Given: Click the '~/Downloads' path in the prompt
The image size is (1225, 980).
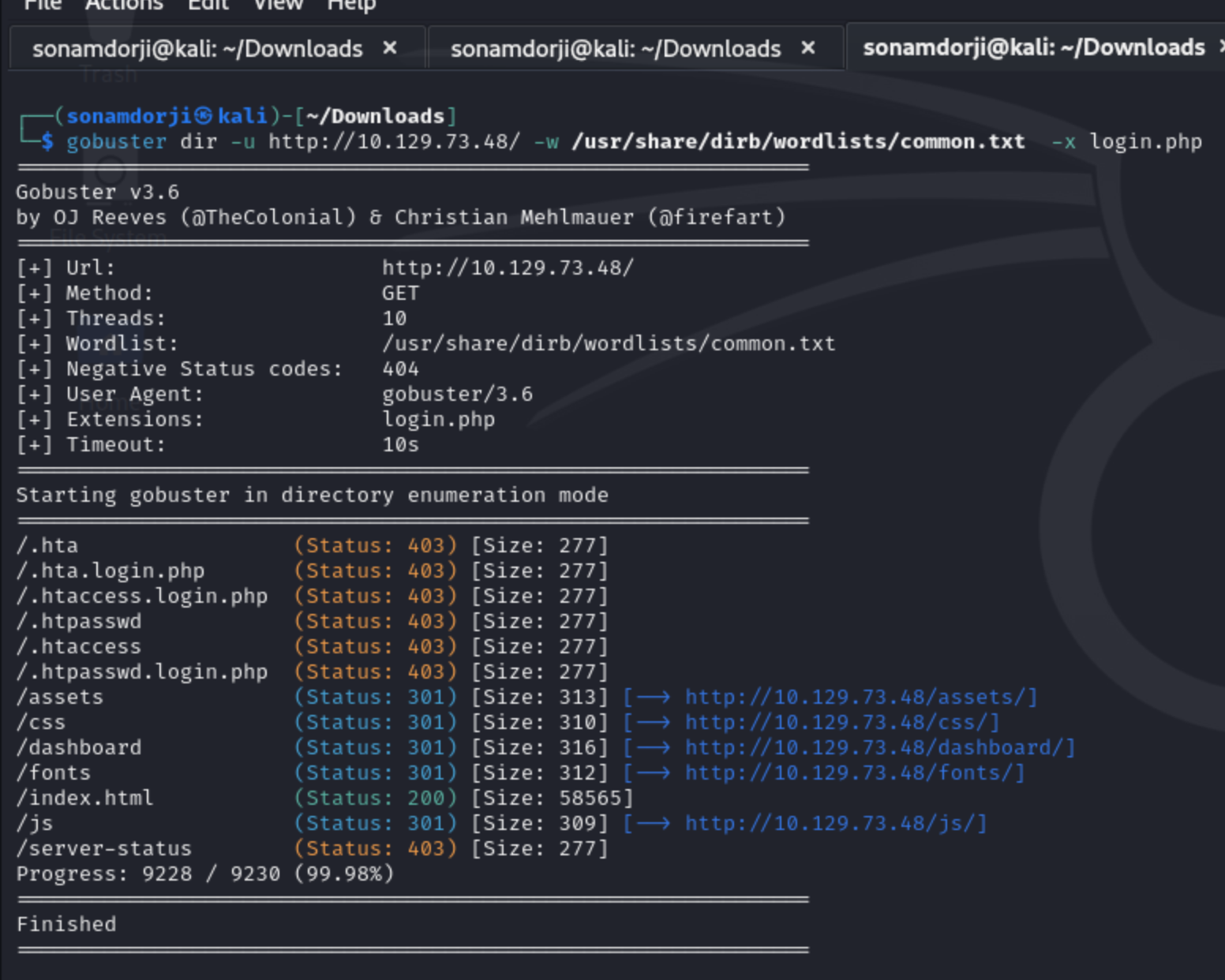Looking at the screenshot, I should pyautogui.click(x=375, y=117).
